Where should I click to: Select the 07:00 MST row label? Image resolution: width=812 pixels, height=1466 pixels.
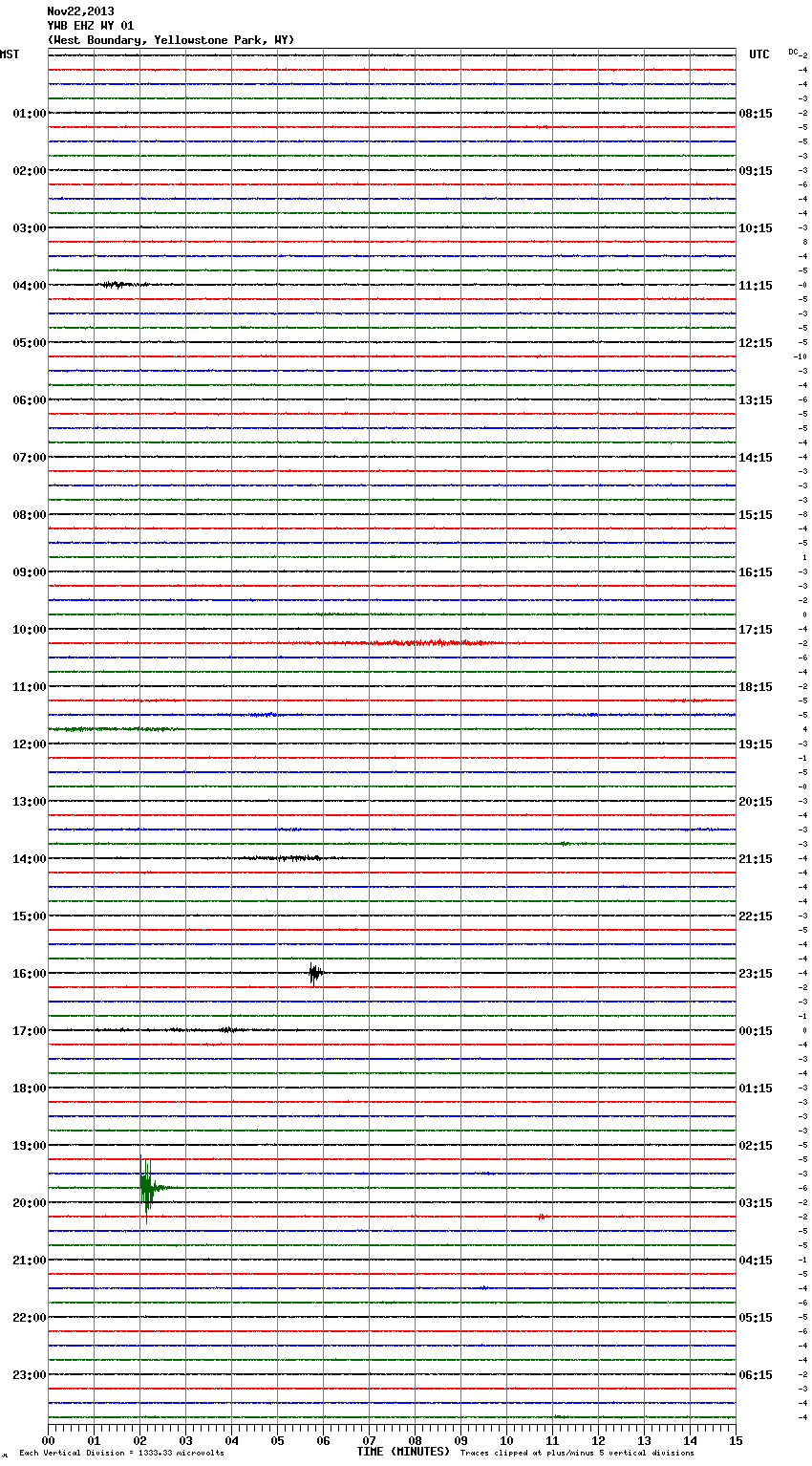29,458
